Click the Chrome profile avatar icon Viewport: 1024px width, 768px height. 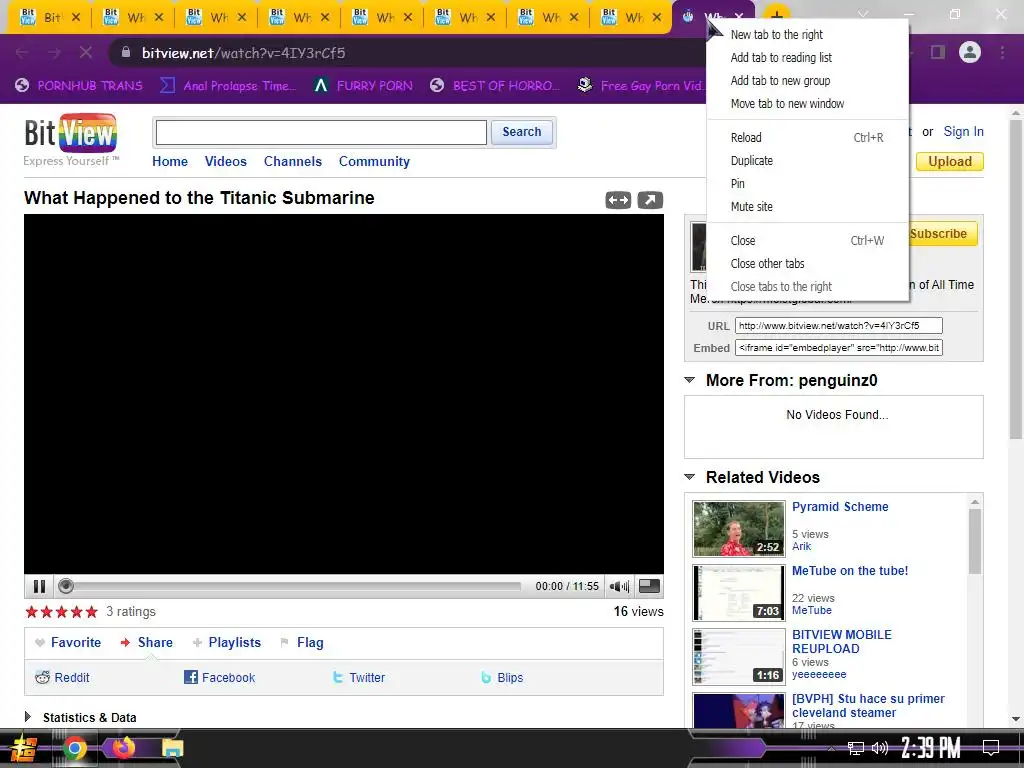(x=970, y=52)
